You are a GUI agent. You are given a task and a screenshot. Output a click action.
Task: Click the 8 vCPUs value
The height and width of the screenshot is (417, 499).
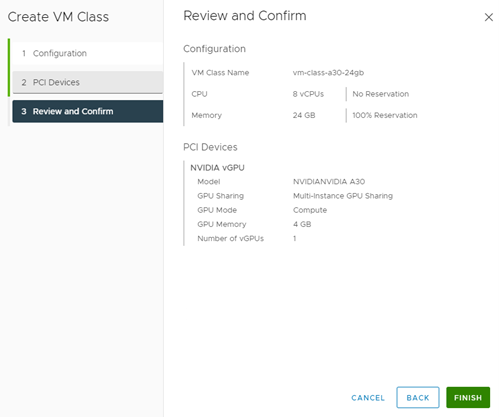308,94
